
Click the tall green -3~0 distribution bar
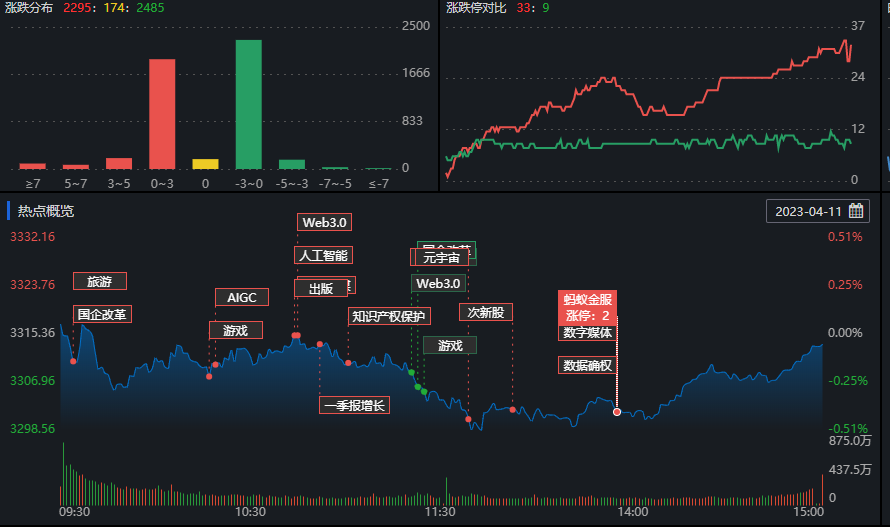point(248,105)
